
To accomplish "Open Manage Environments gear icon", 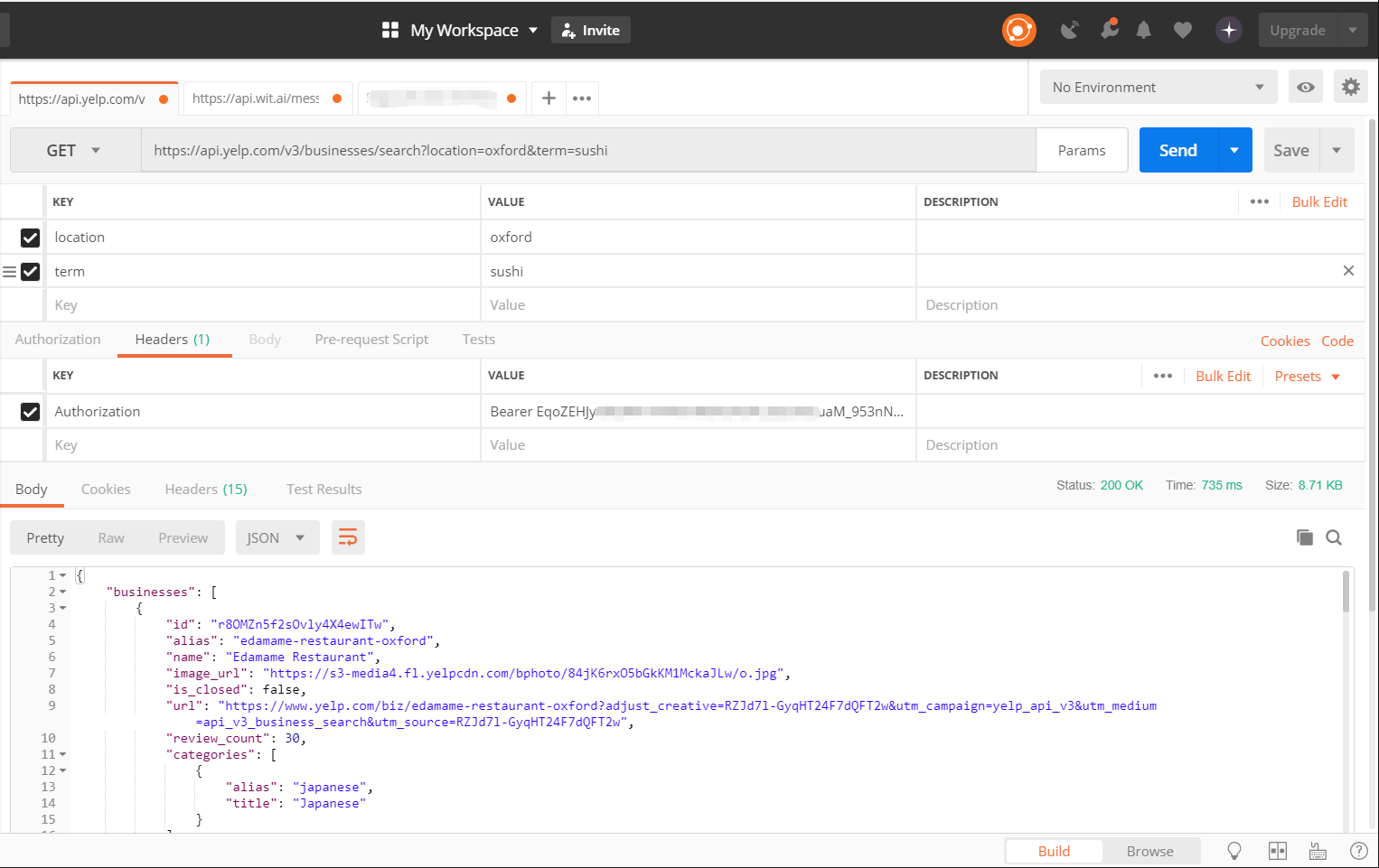I will coord(1351,87).
